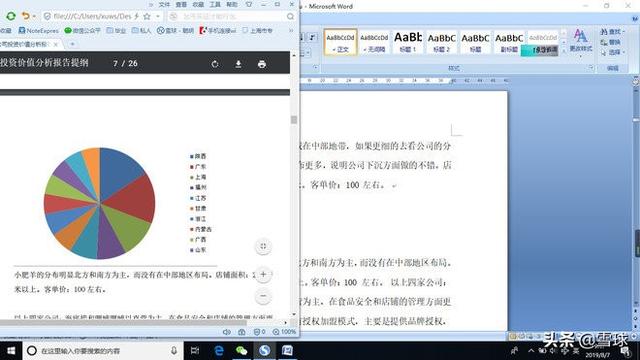The width and height of the screenshot is (640, 360).
Task: Apply the 标题 1 heading style
Action: (408, 42)
